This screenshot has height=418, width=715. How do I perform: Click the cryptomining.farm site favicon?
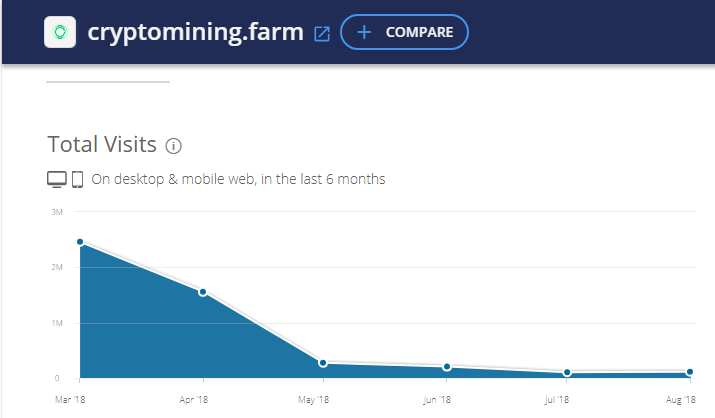click(61, 32)
